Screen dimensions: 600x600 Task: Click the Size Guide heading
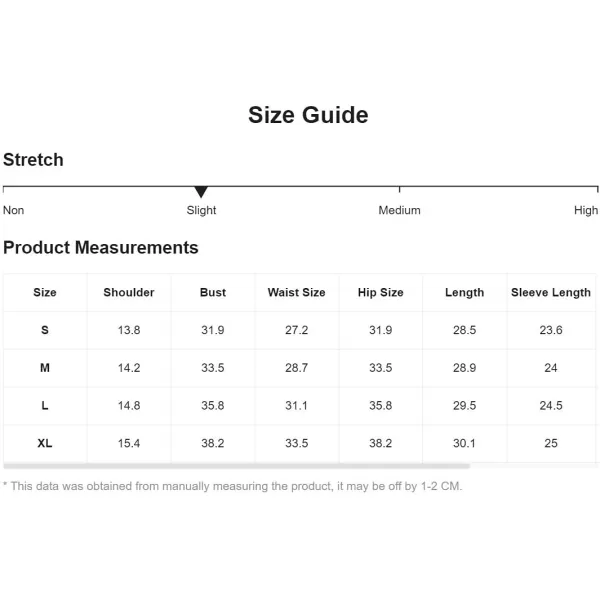(x=308, y=115)
